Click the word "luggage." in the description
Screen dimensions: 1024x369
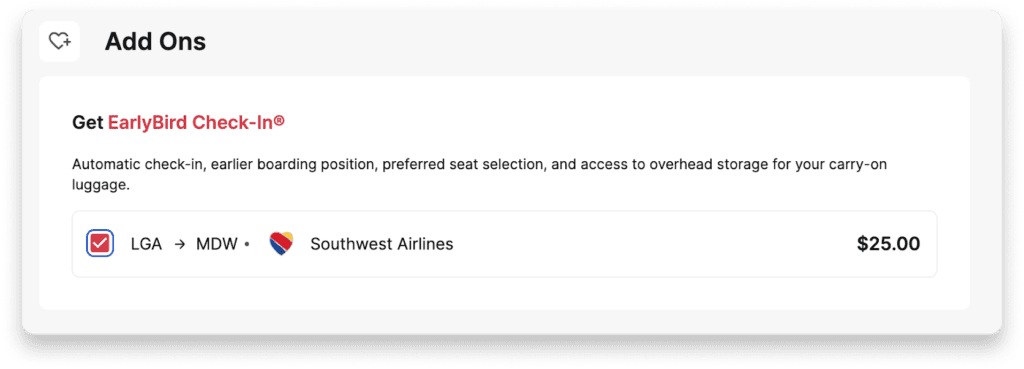(101, 185)
